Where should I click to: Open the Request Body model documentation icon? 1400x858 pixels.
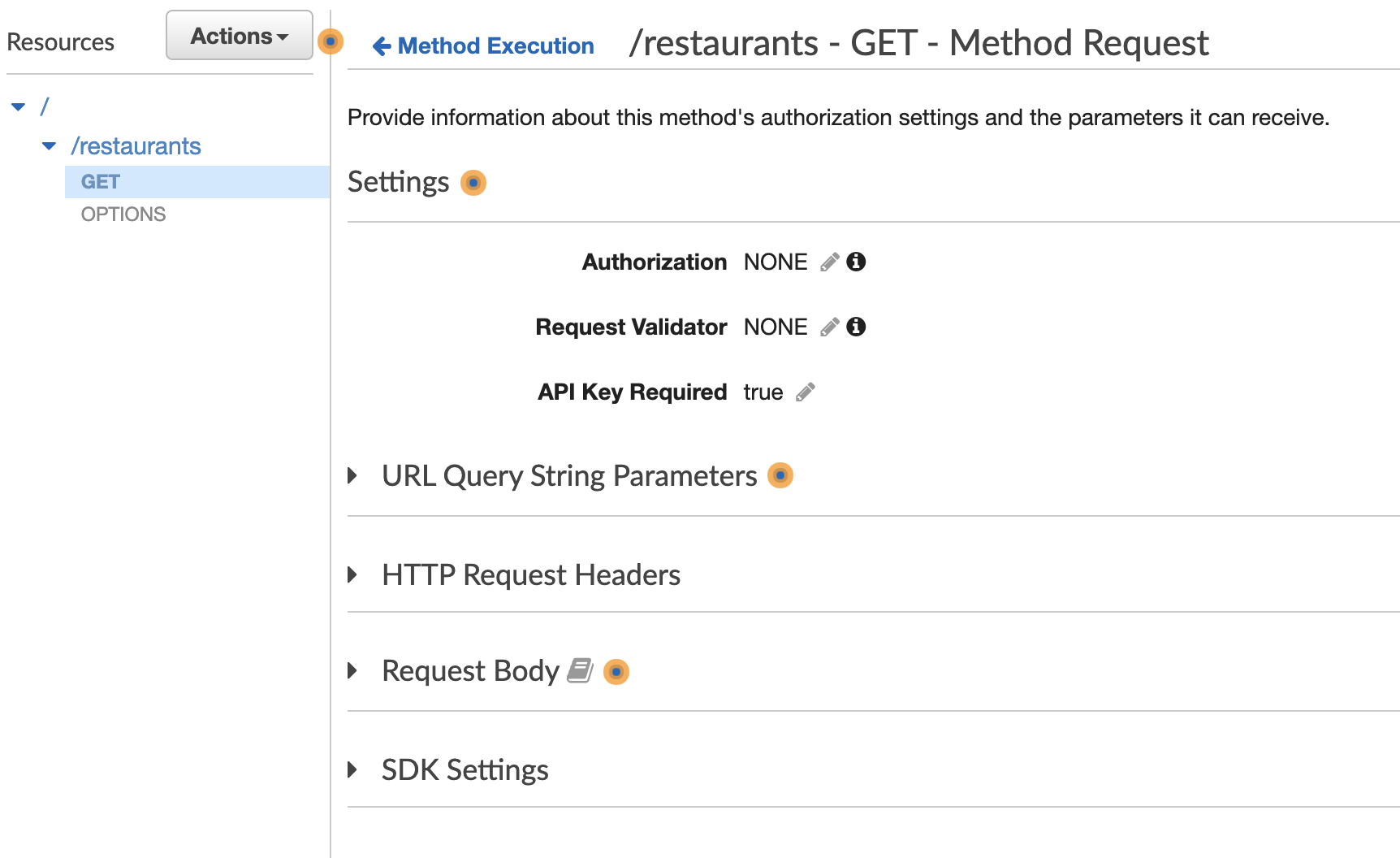point(580,671)
